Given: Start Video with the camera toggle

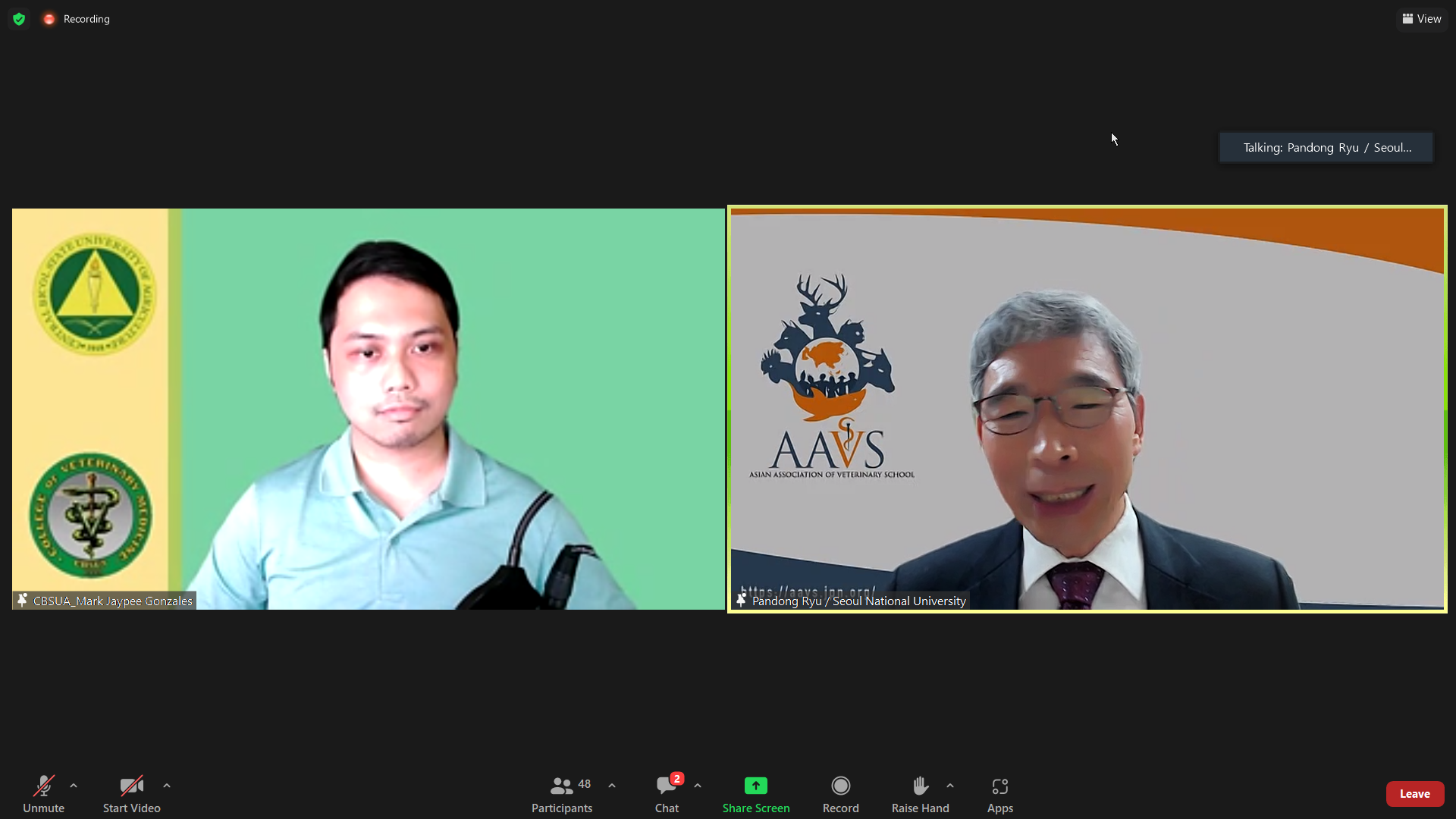Looking at the screenshot, I should (131, 786).
